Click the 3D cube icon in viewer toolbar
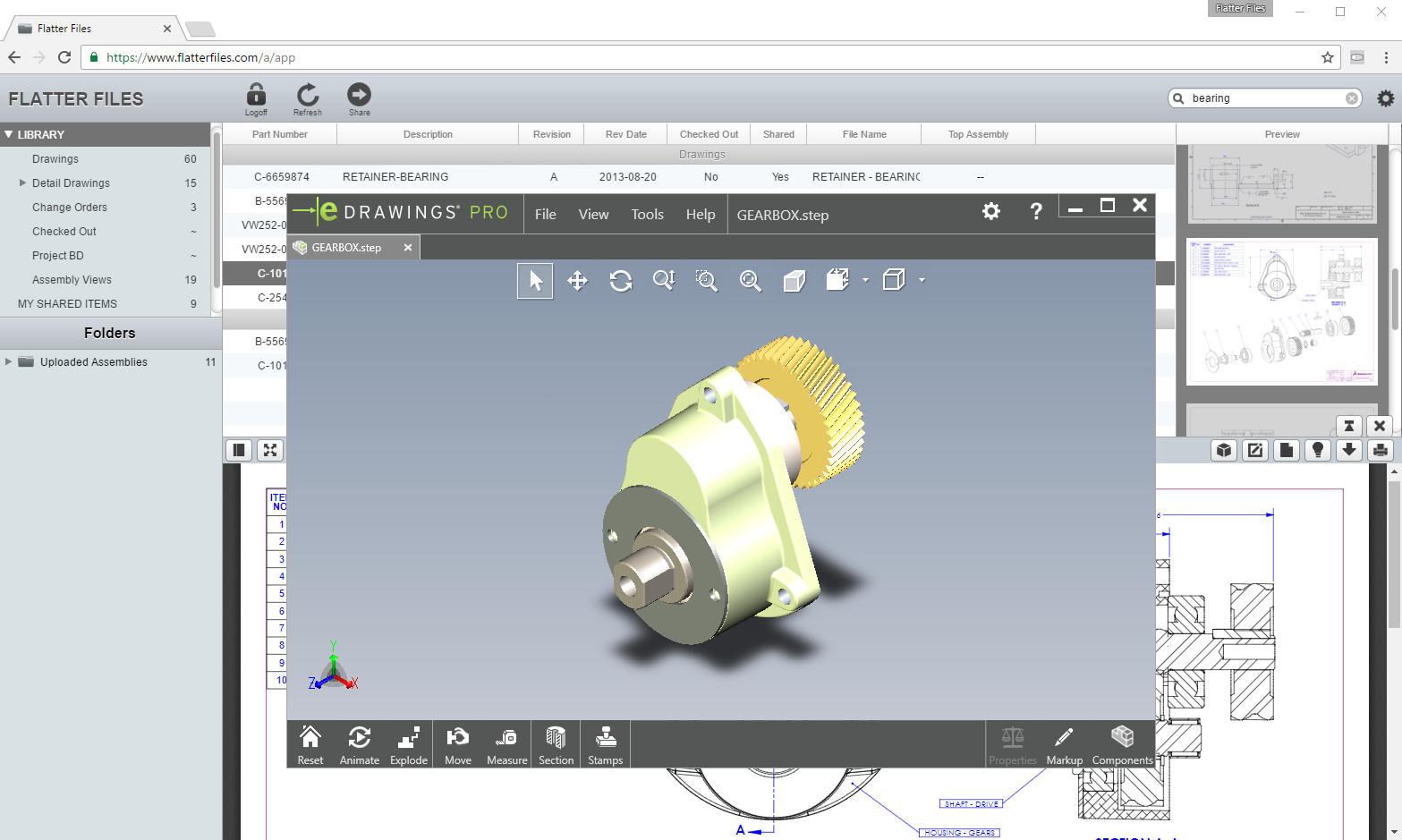Viewport: 1402px width, 840px height. coord(1224,450)
